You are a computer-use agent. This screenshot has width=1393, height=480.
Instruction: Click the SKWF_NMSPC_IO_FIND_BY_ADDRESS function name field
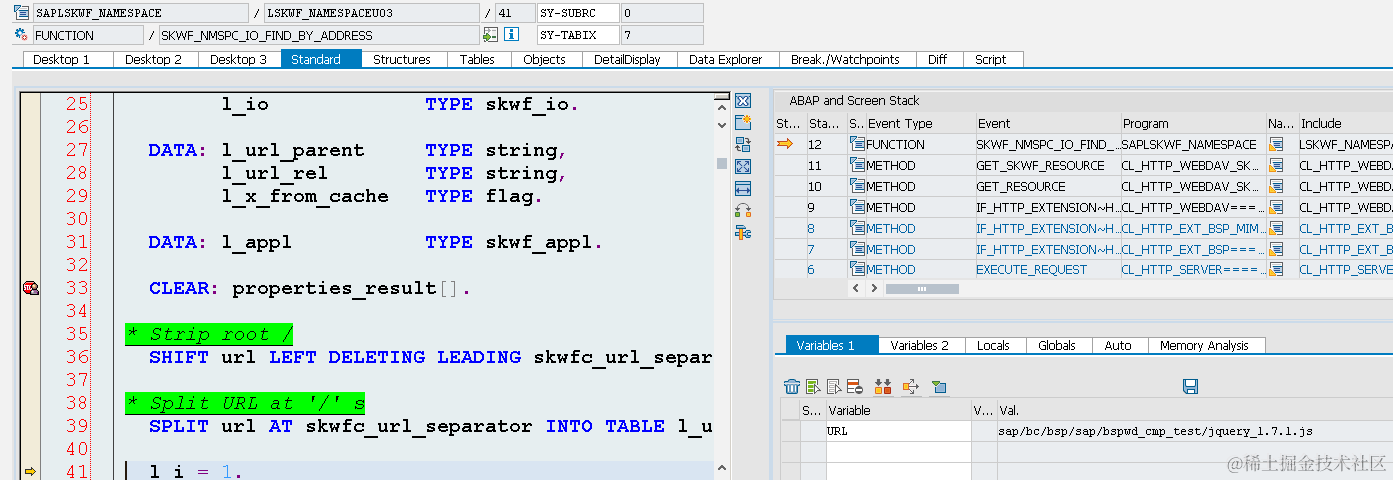tap(318, 35)
